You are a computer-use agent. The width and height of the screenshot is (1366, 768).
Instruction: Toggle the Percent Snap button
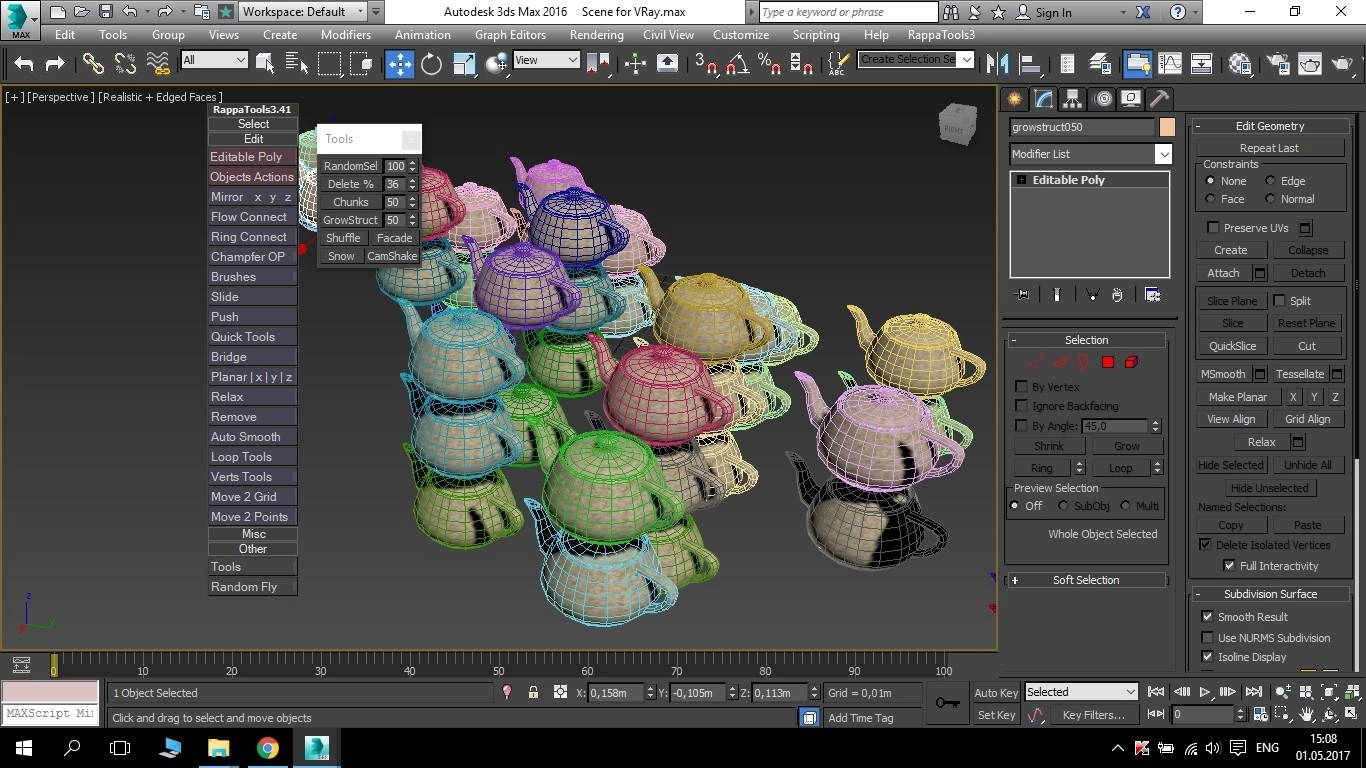[x=770, y=63]
